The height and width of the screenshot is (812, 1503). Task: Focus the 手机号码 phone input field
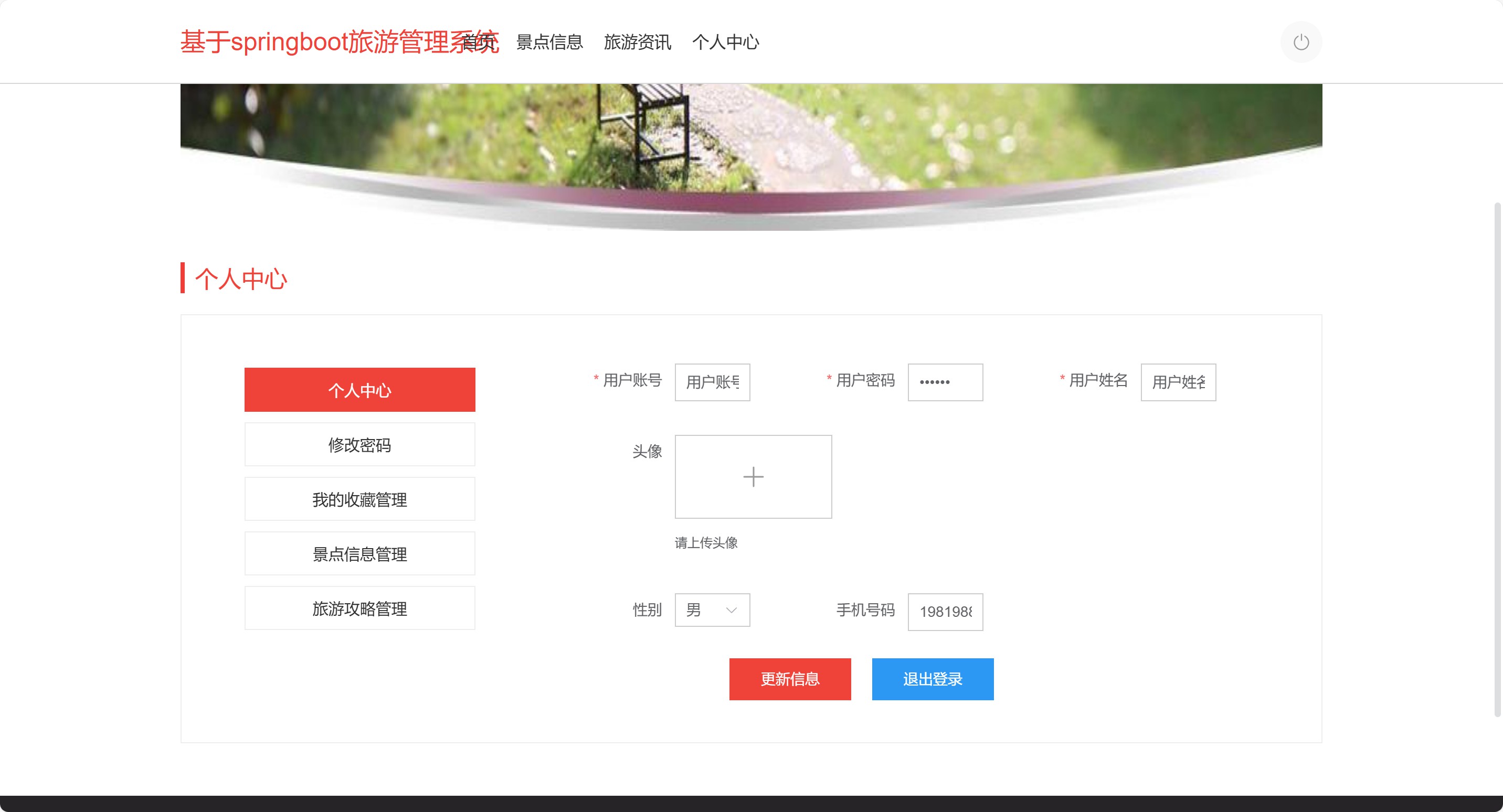945,611
